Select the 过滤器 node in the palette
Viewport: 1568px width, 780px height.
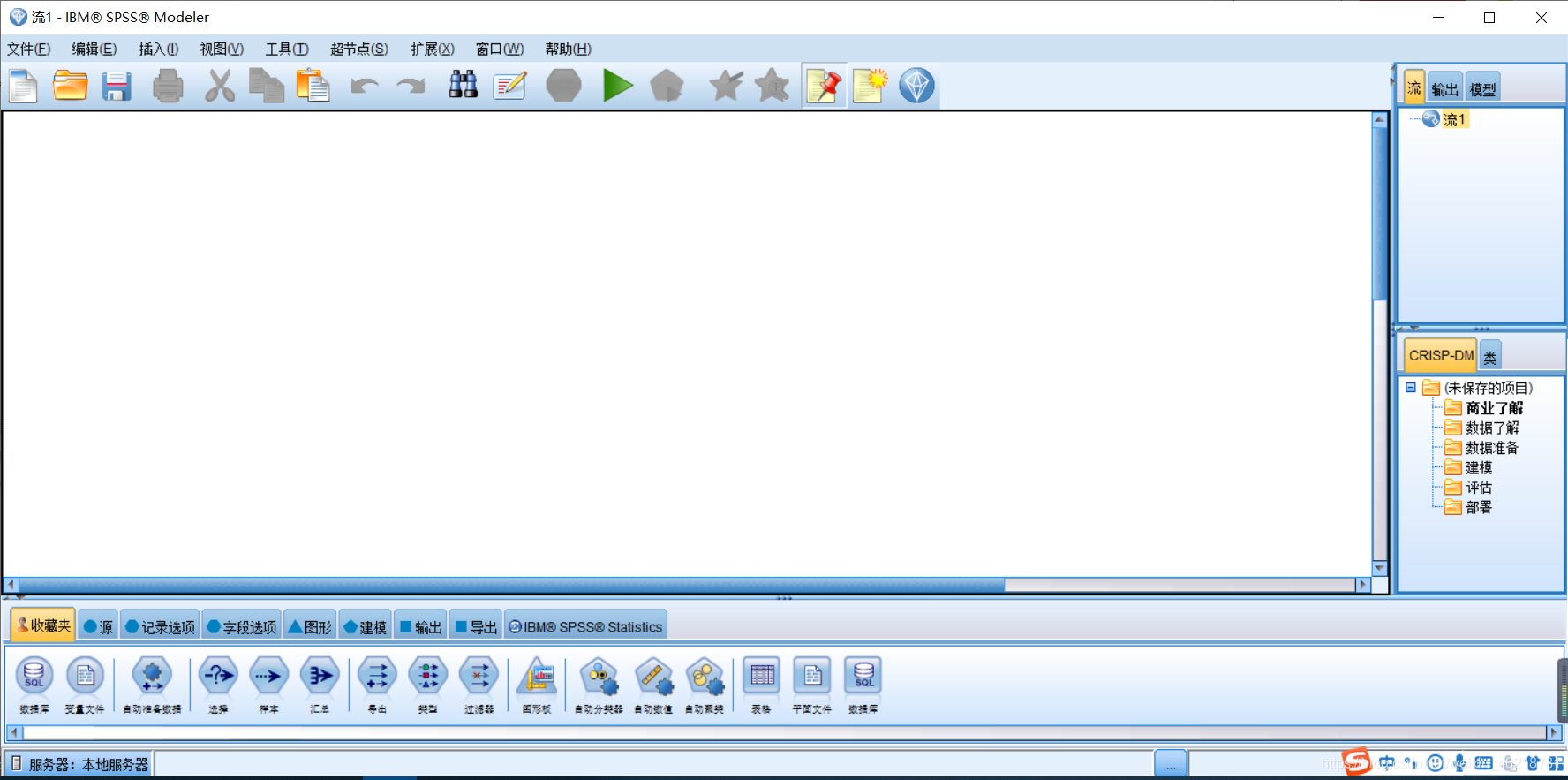pos(479,685)
